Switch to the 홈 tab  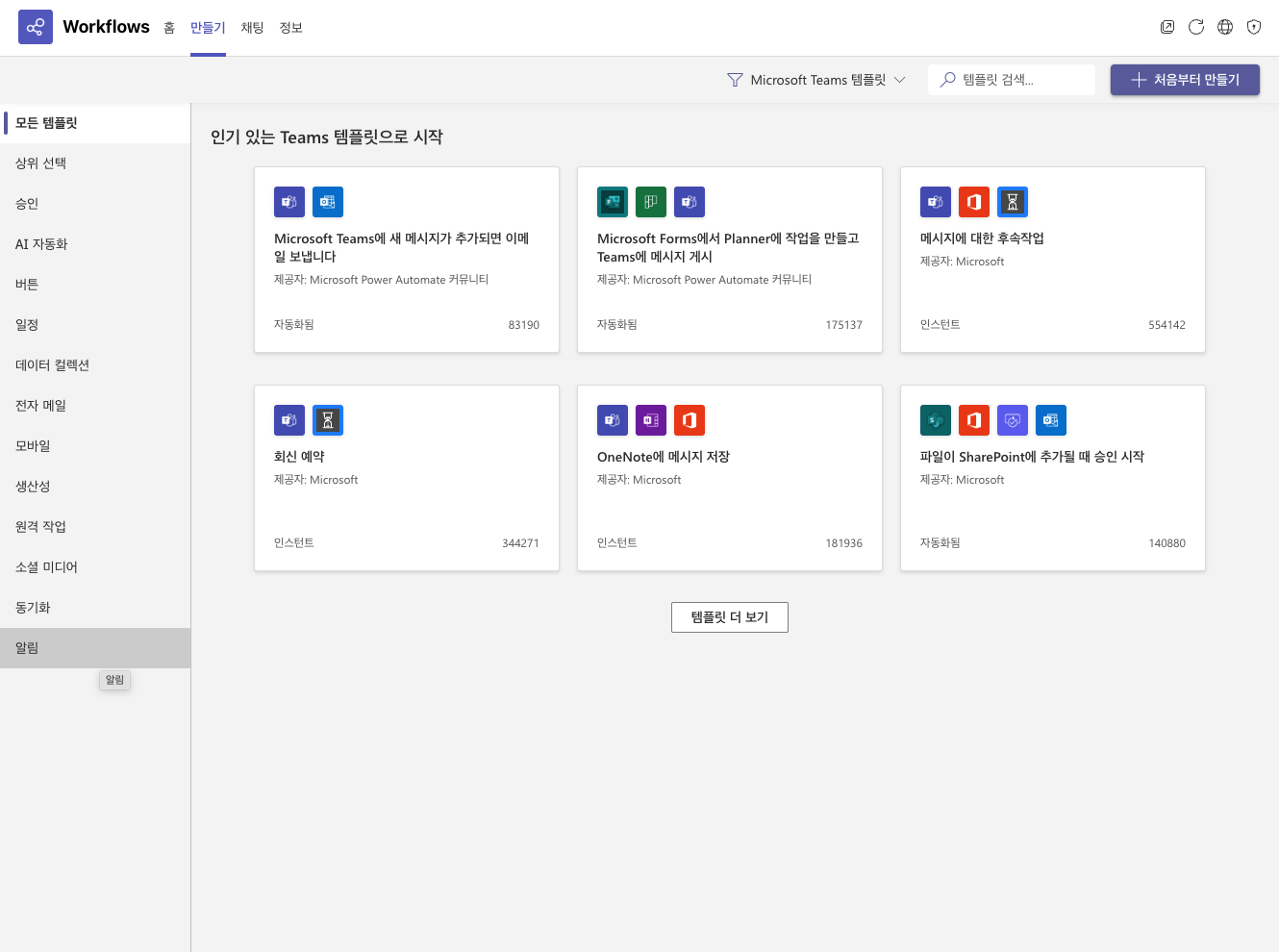[x=169, y=28]
